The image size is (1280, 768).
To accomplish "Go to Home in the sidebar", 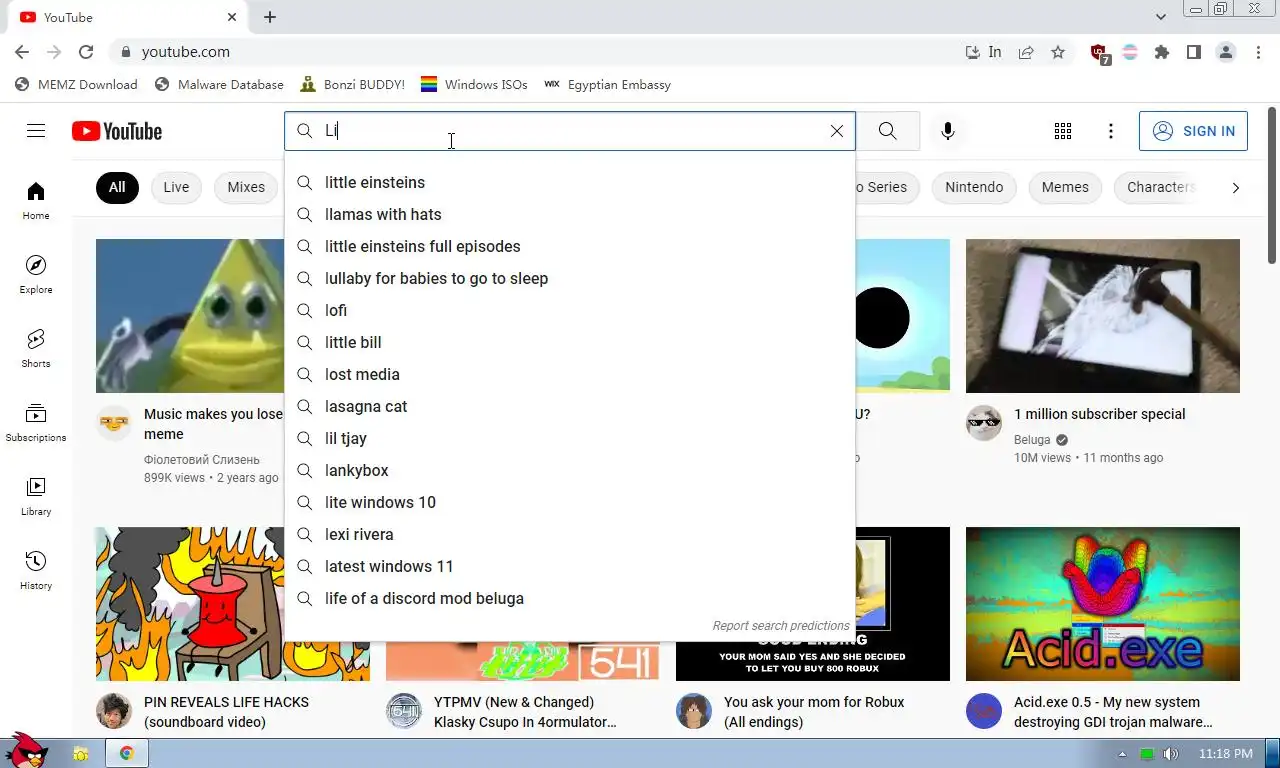I will 36,200.
